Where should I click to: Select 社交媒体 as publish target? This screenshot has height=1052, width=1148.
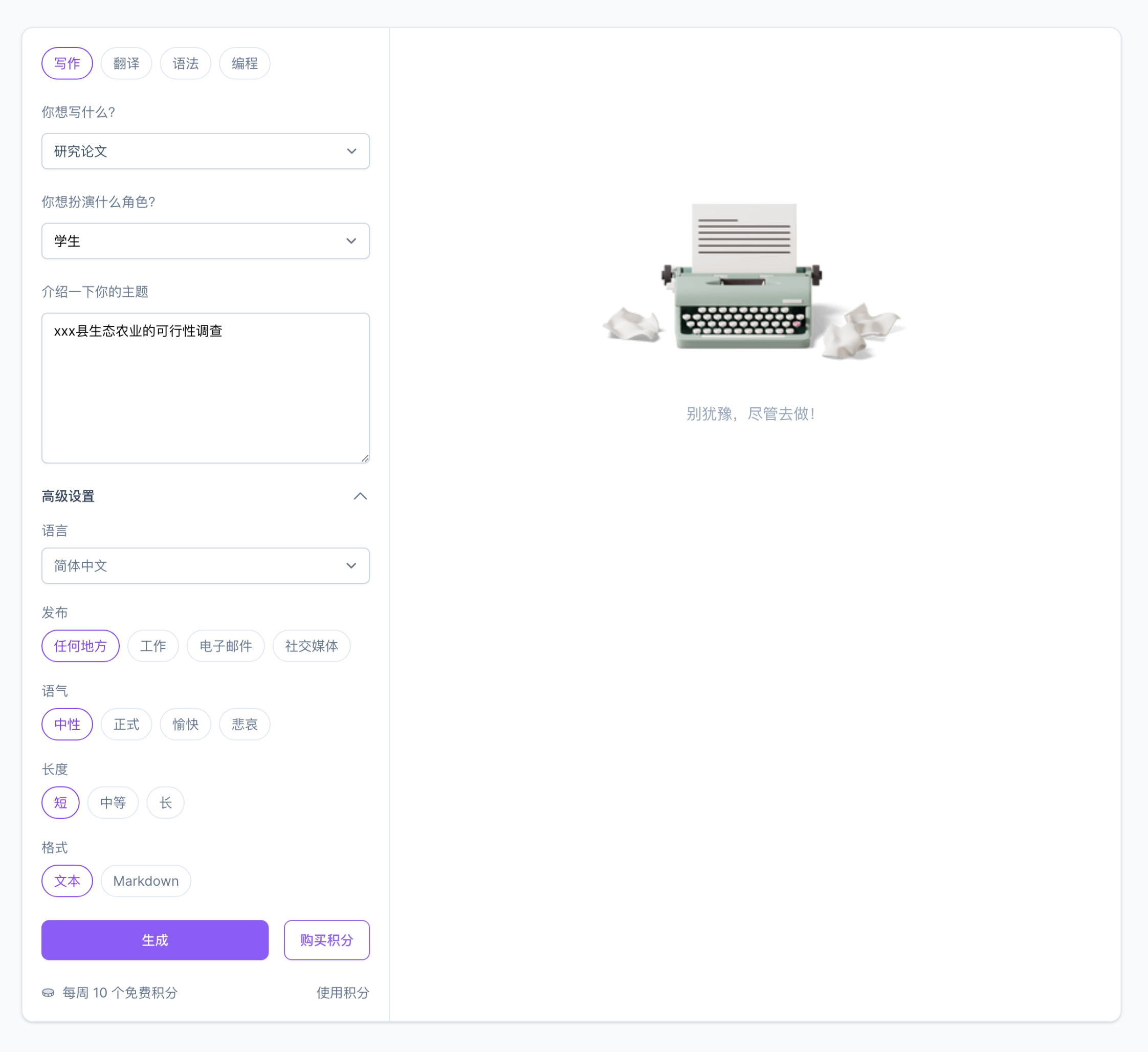coord(311,646)
